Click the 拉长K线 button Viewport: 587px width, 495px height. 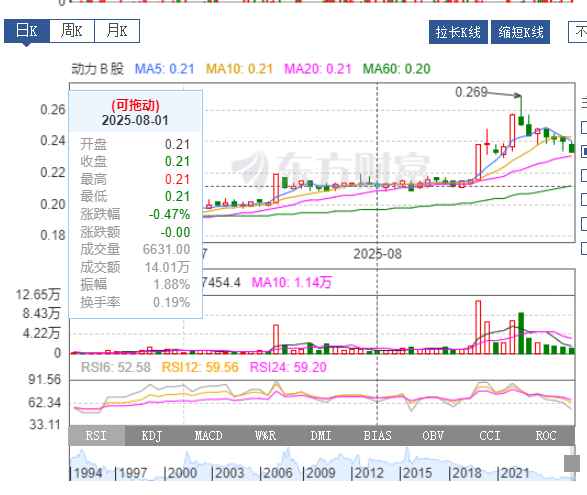(458, 32)
